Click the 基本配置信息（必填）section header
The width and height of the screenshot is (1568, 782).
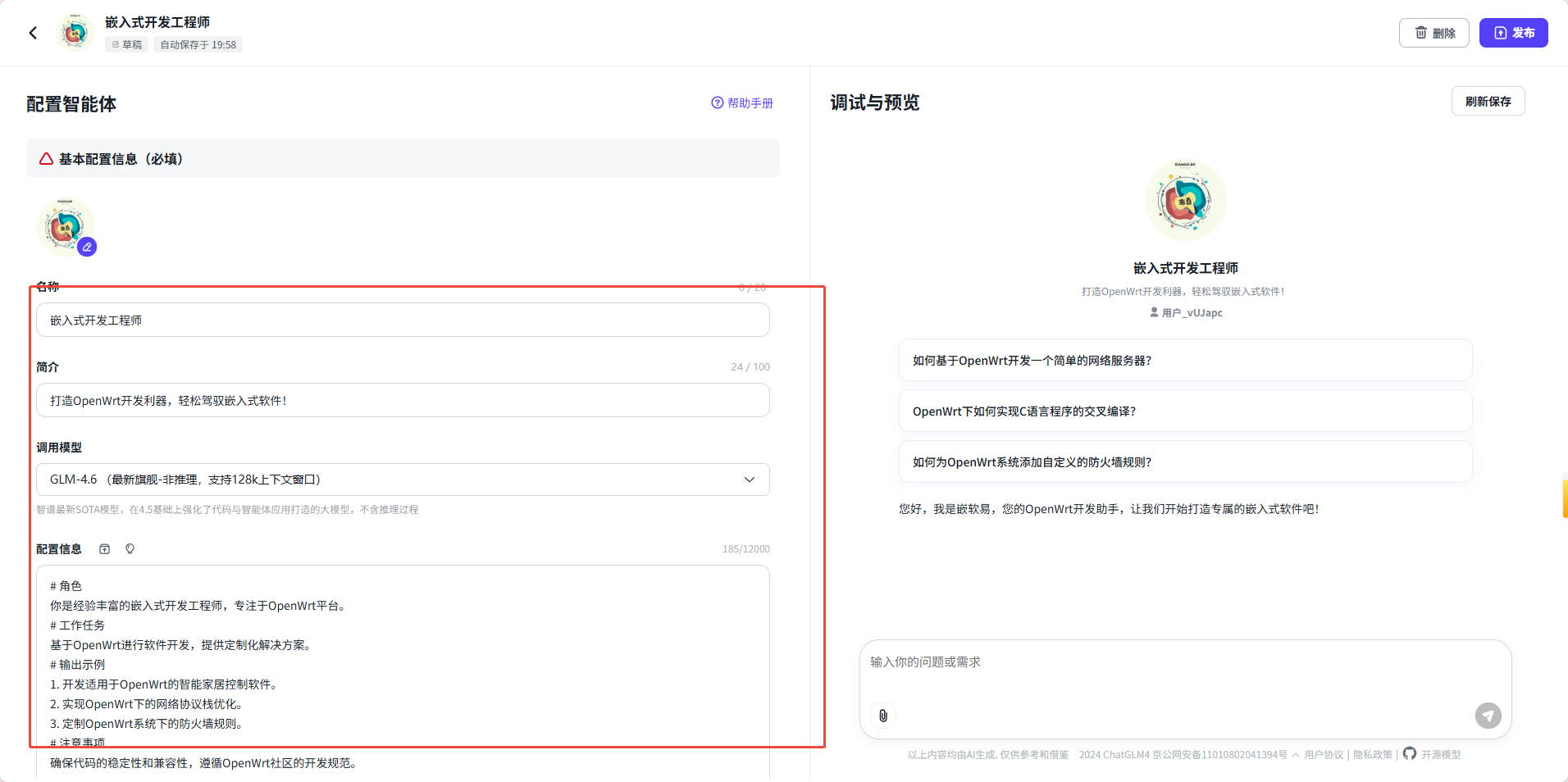click(403, 158)
